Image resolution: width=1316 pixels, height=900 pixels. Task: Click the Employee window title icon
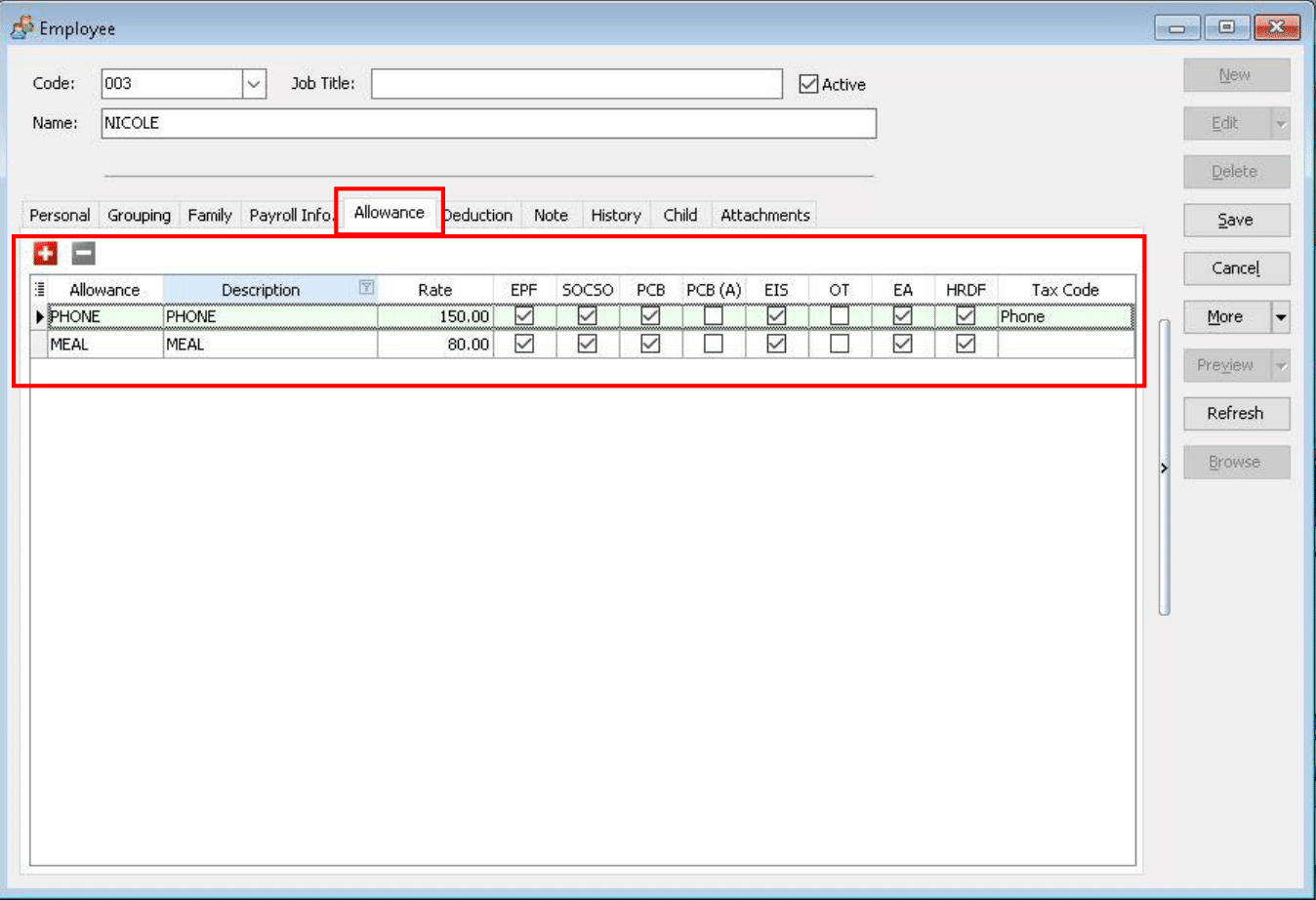(x=21, y=28)
